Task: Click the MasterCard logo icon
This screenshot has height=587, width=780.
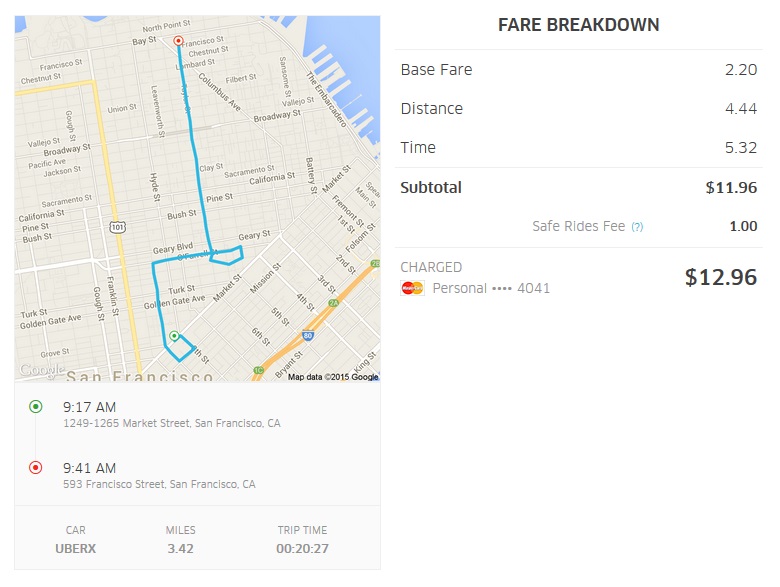Action: (412, 288)
